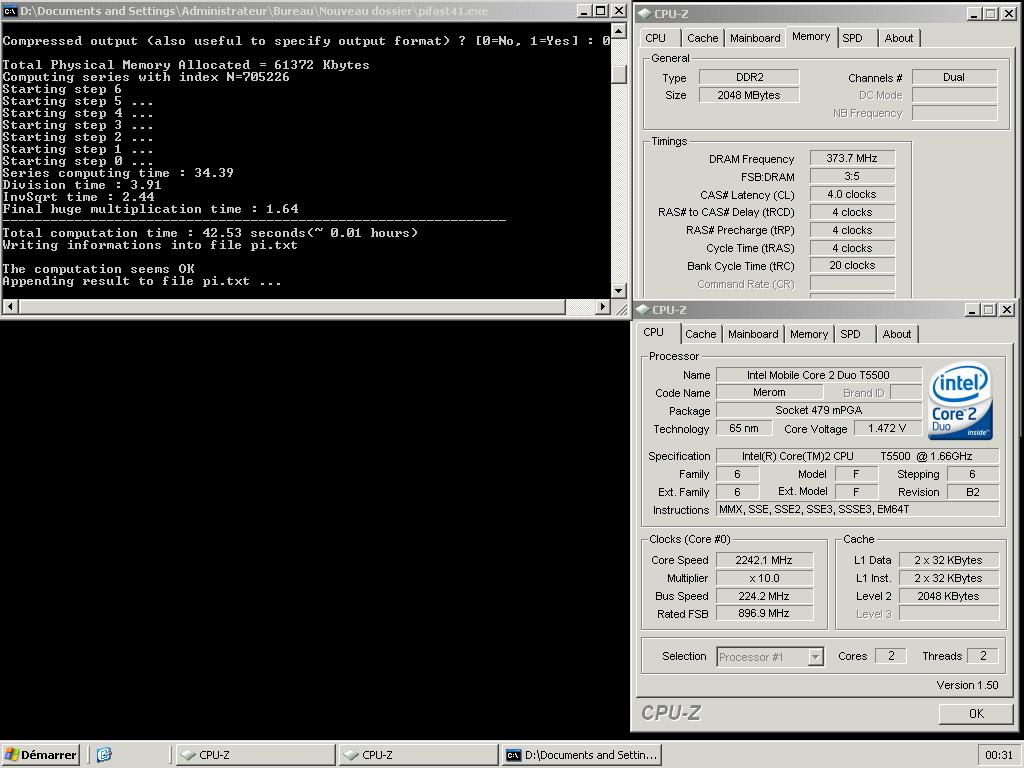Click the Package value Socket 479 mPGA
Image resolution: width=1024 pixels, height=768 pixels.
coord(818,410)
